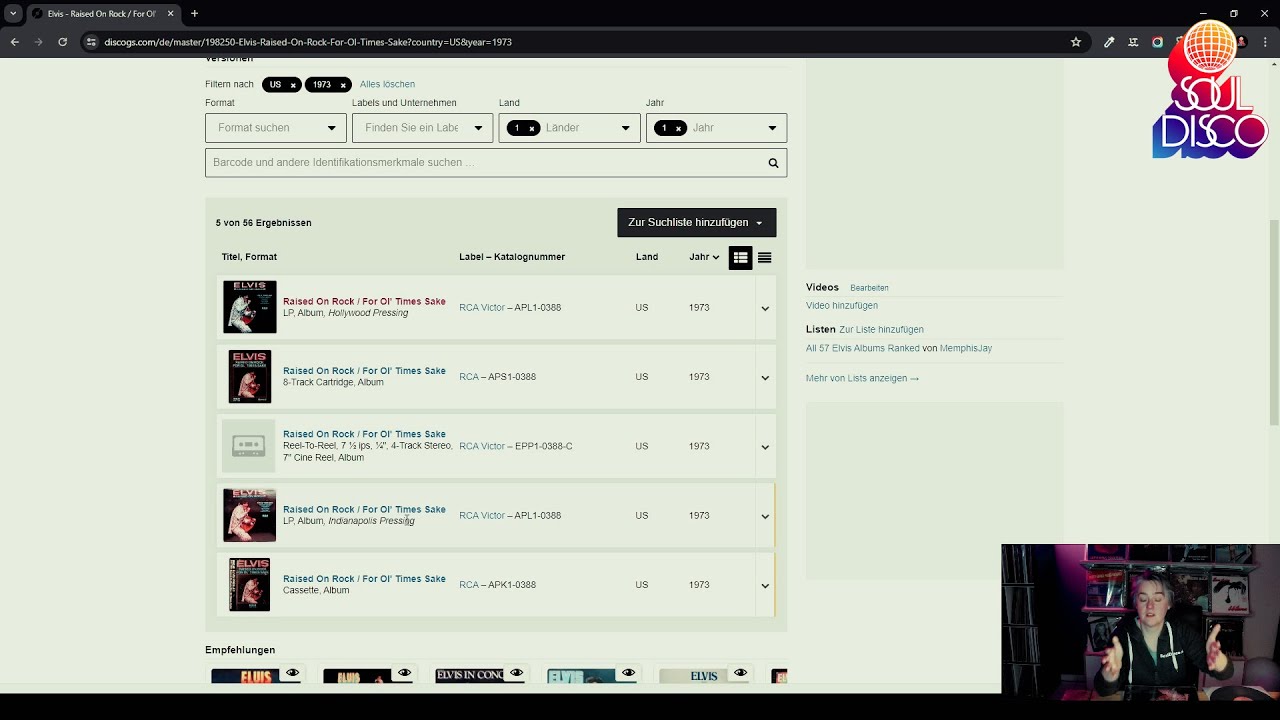
Task: Toggle eye icon on teal Elvis recommendation cover
Action: click(628, 673)
